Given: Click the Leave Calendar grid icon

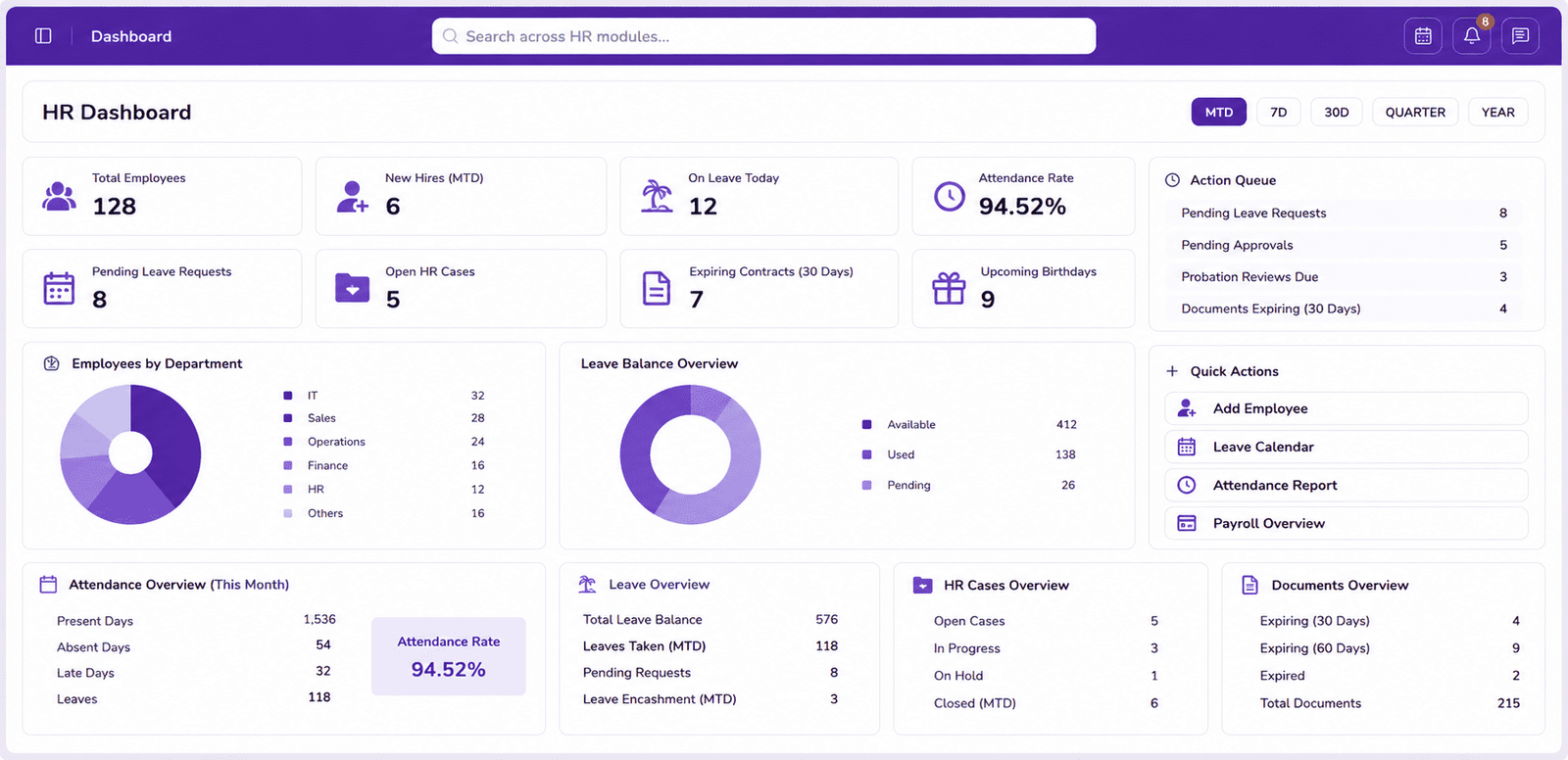Looking at the screenshot, I should (x=1187, y=447).
